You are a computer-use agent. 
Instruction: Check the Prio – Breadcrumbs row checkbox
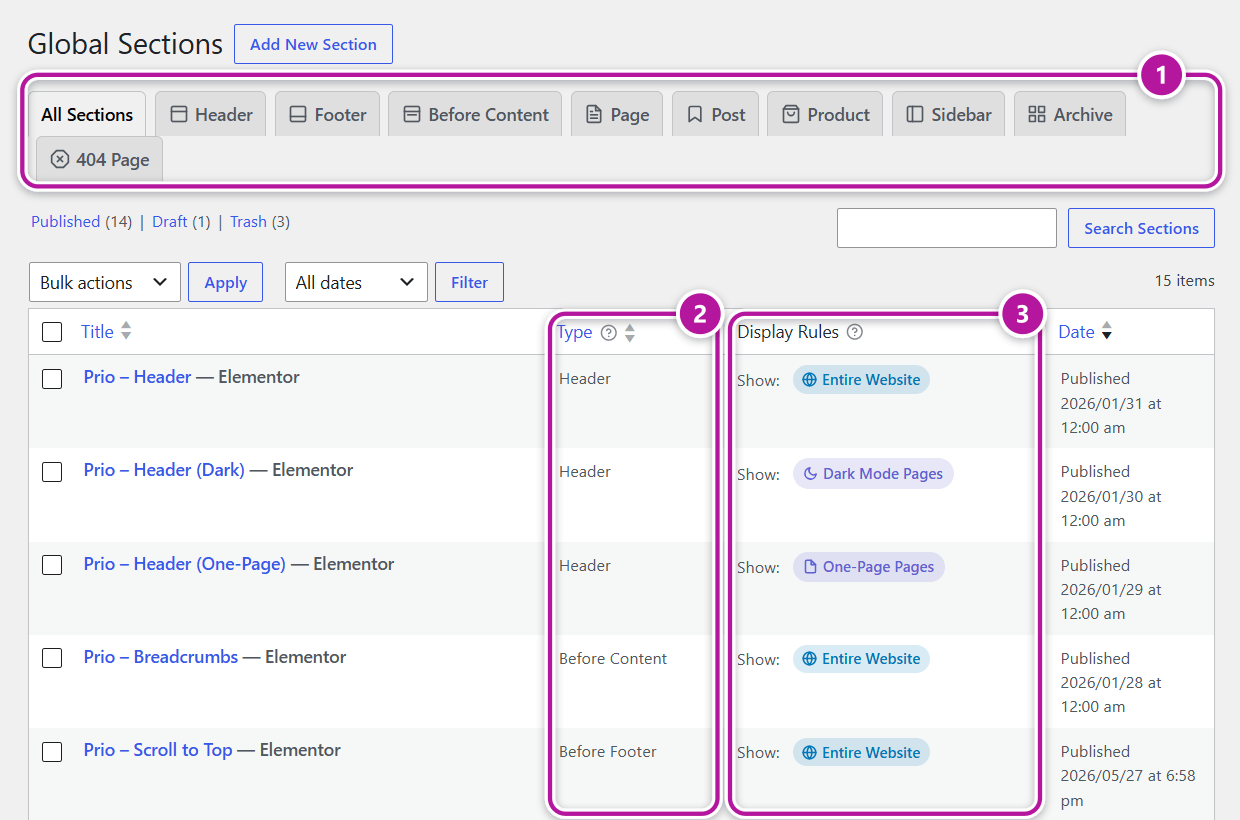point(52,658)
